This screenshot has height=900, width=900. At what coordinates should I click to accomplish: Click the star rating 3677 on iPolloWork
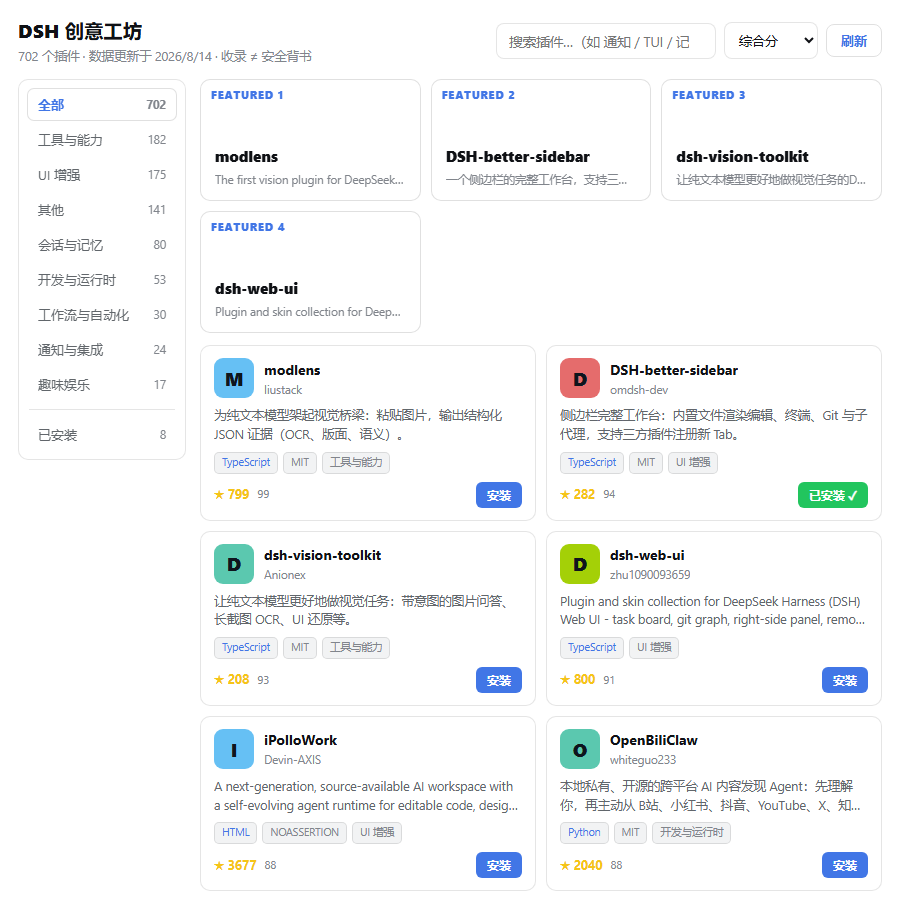pos(235,865)
